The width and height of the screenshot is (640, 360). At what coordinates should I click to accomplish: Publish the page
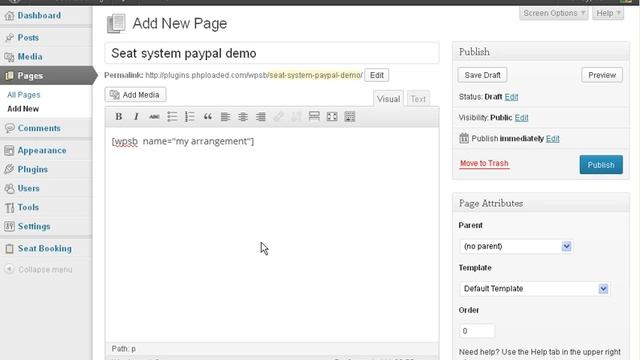coord(601,165)
